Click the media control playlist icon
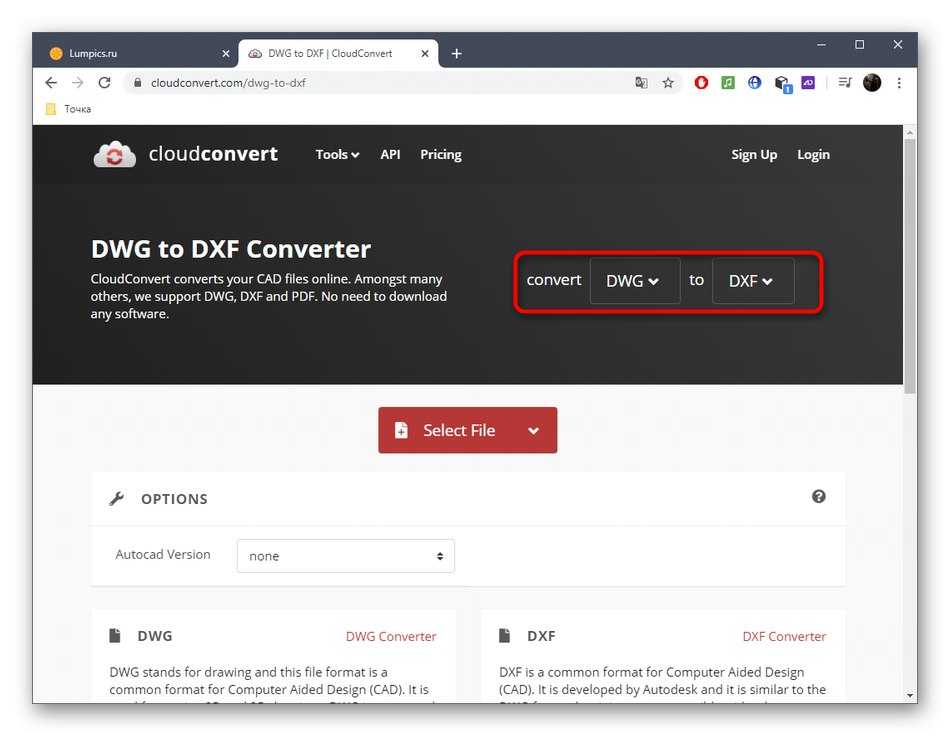The image size is (950, 736). (844, 83)
